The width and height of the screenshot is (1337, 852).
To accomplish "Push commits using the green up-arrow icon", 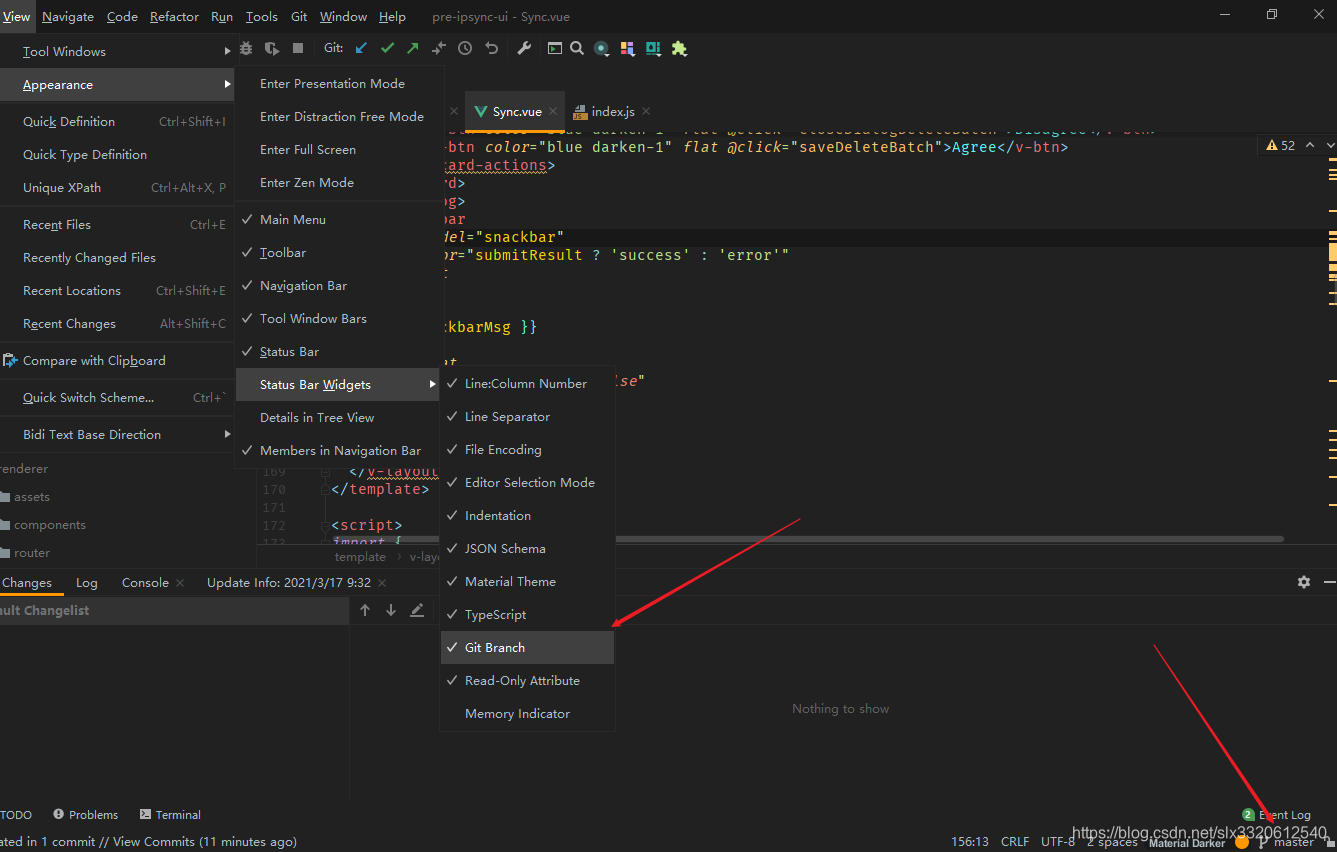I will [412, 48].
